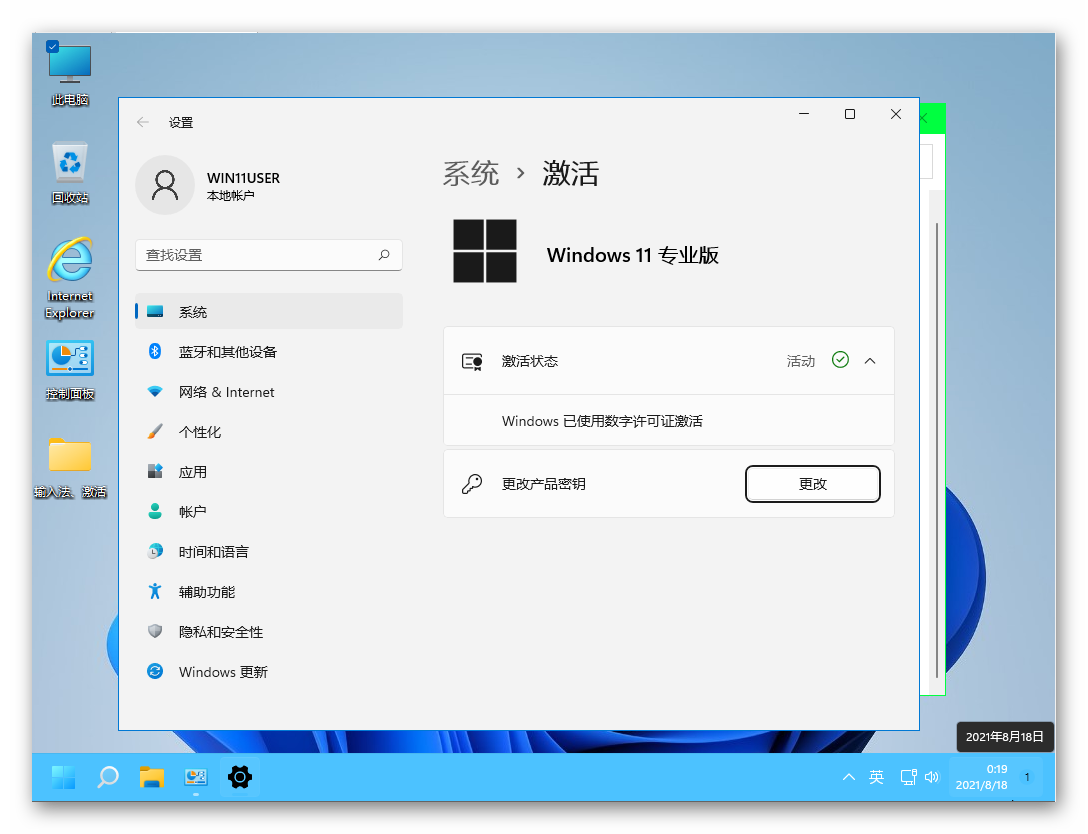Open the 回收站 recycle bin icon
This screenshot has height=834, width=1088.
click(x=69, y=173)
